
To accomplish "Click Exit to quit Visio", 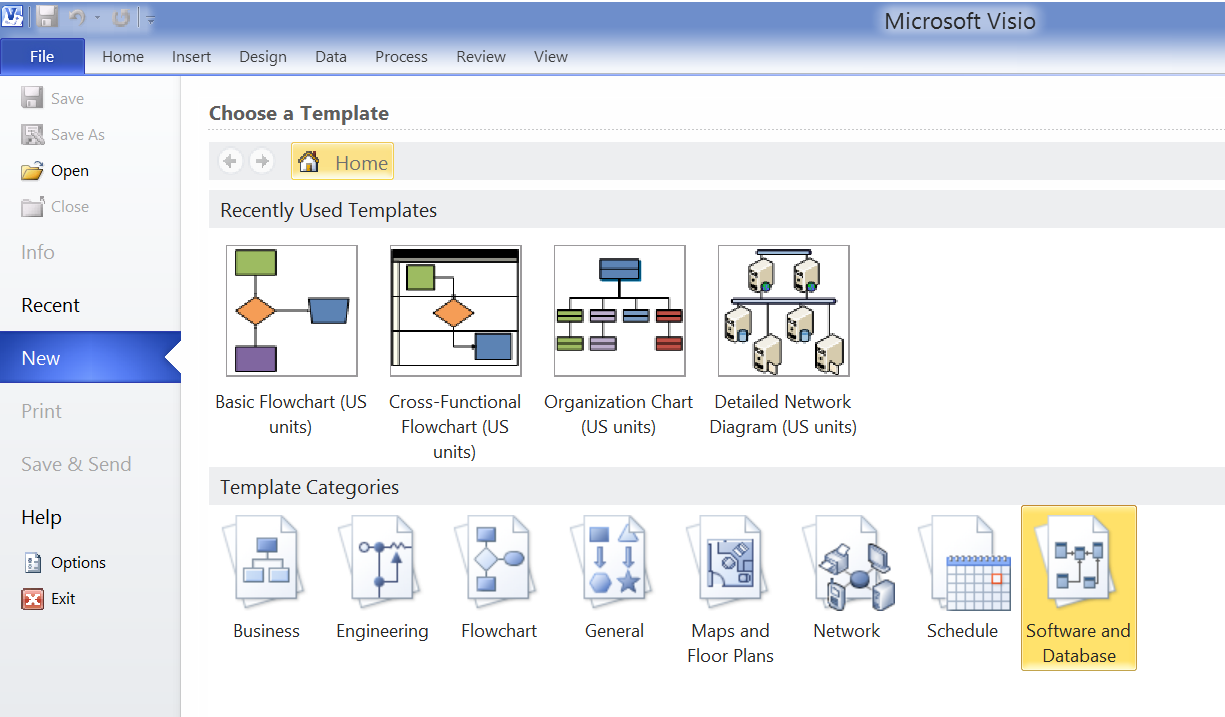I will pyautogui.click(x=50, y=599).
